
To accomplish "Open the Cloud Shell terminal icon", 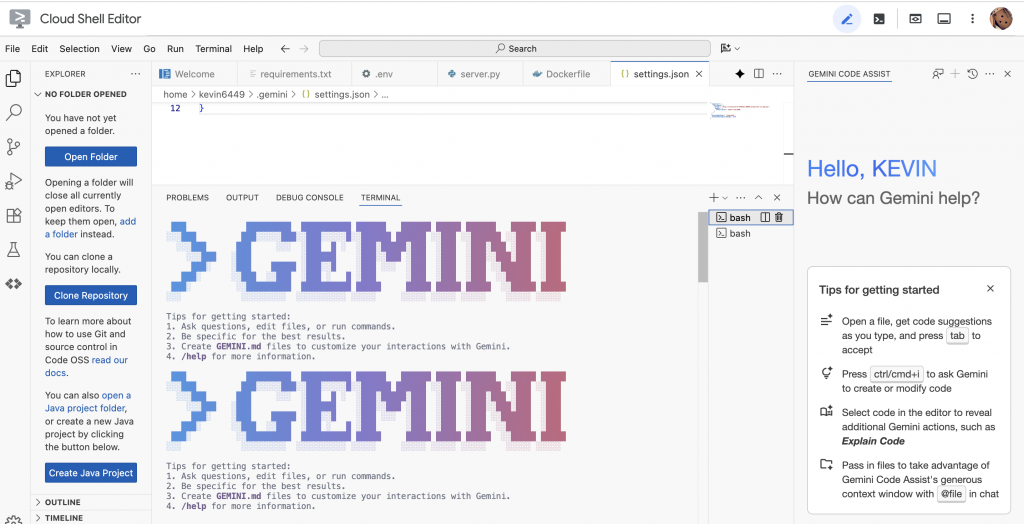I will (x=879, y=19).
